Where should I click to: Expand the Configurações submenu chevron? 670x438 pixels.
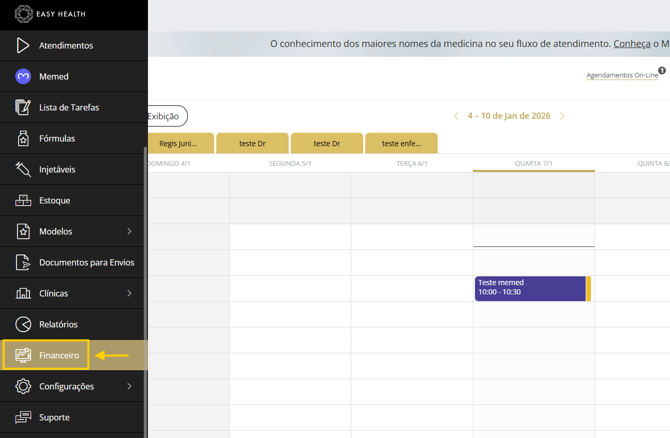pos(129,386)
